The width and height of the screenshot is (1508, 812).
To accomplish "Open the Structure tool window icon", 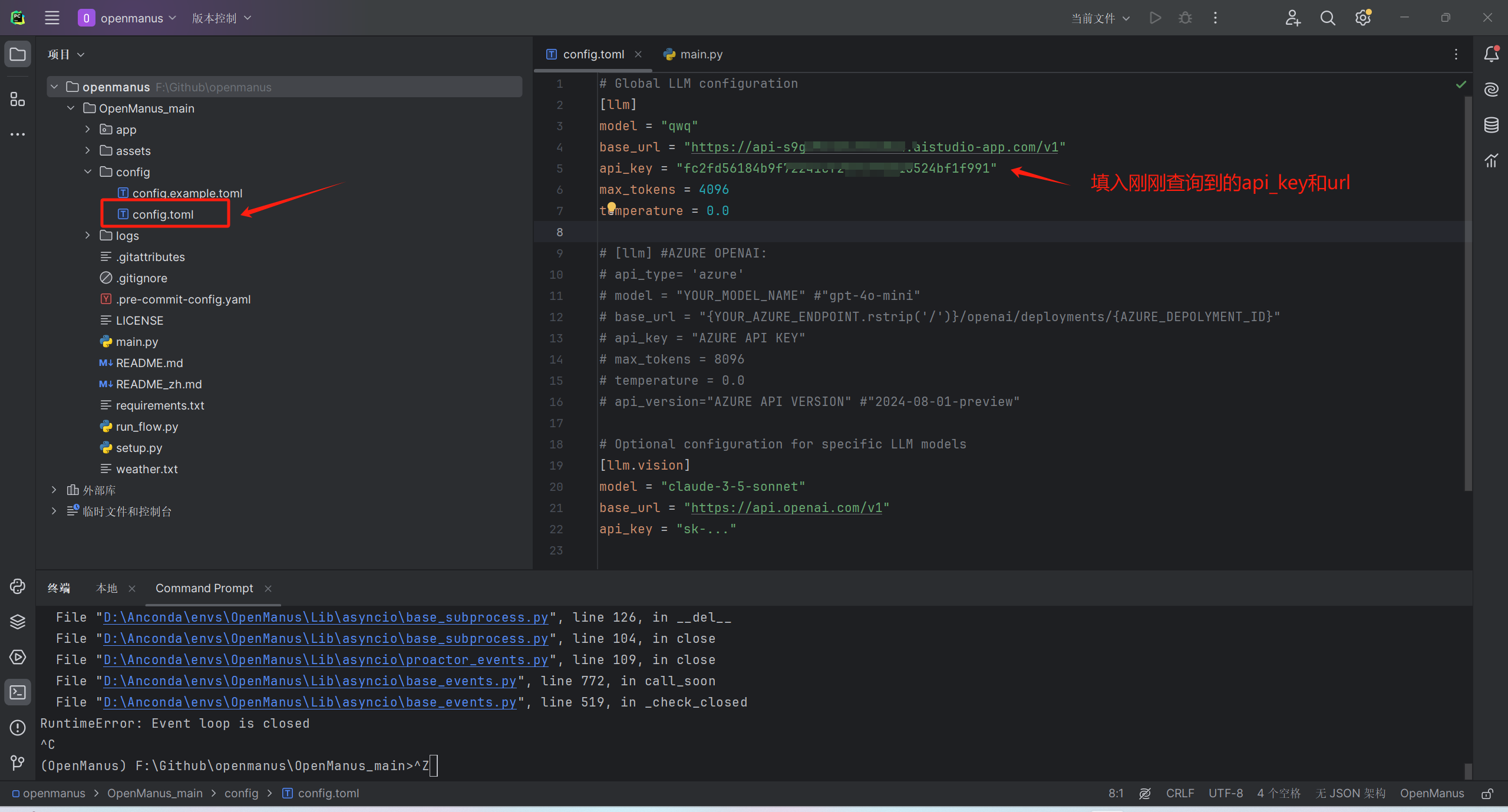I will tap(18, 99).
